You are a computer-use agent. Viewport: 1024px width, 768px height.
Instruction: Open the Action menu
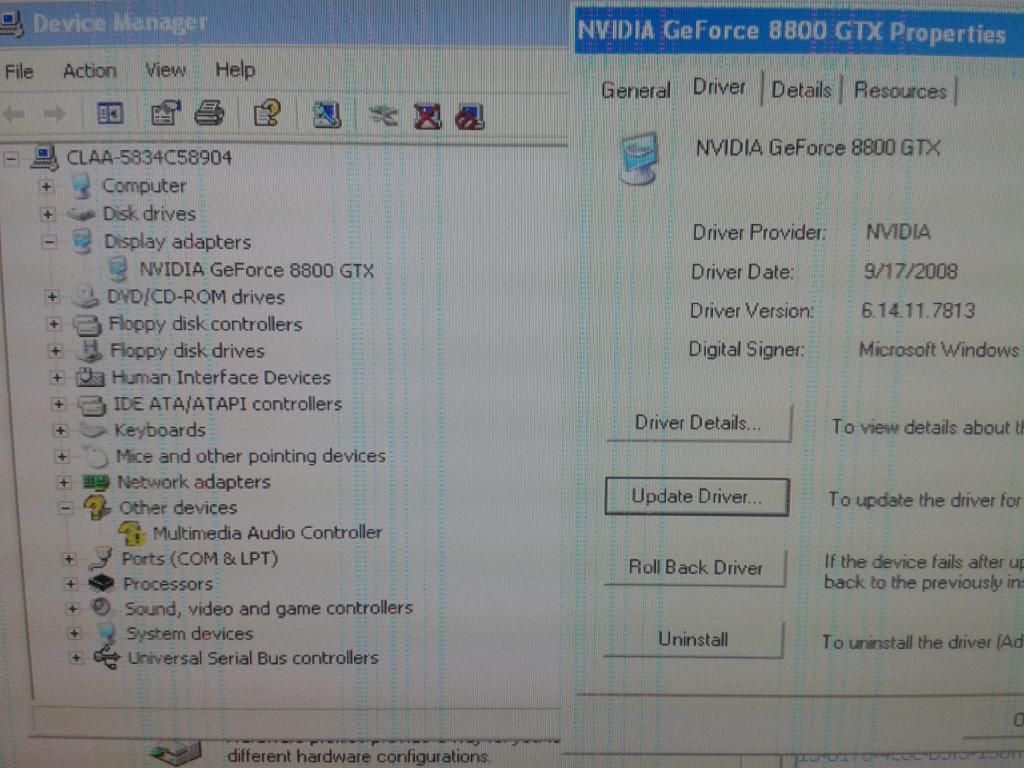click(90, 70)
